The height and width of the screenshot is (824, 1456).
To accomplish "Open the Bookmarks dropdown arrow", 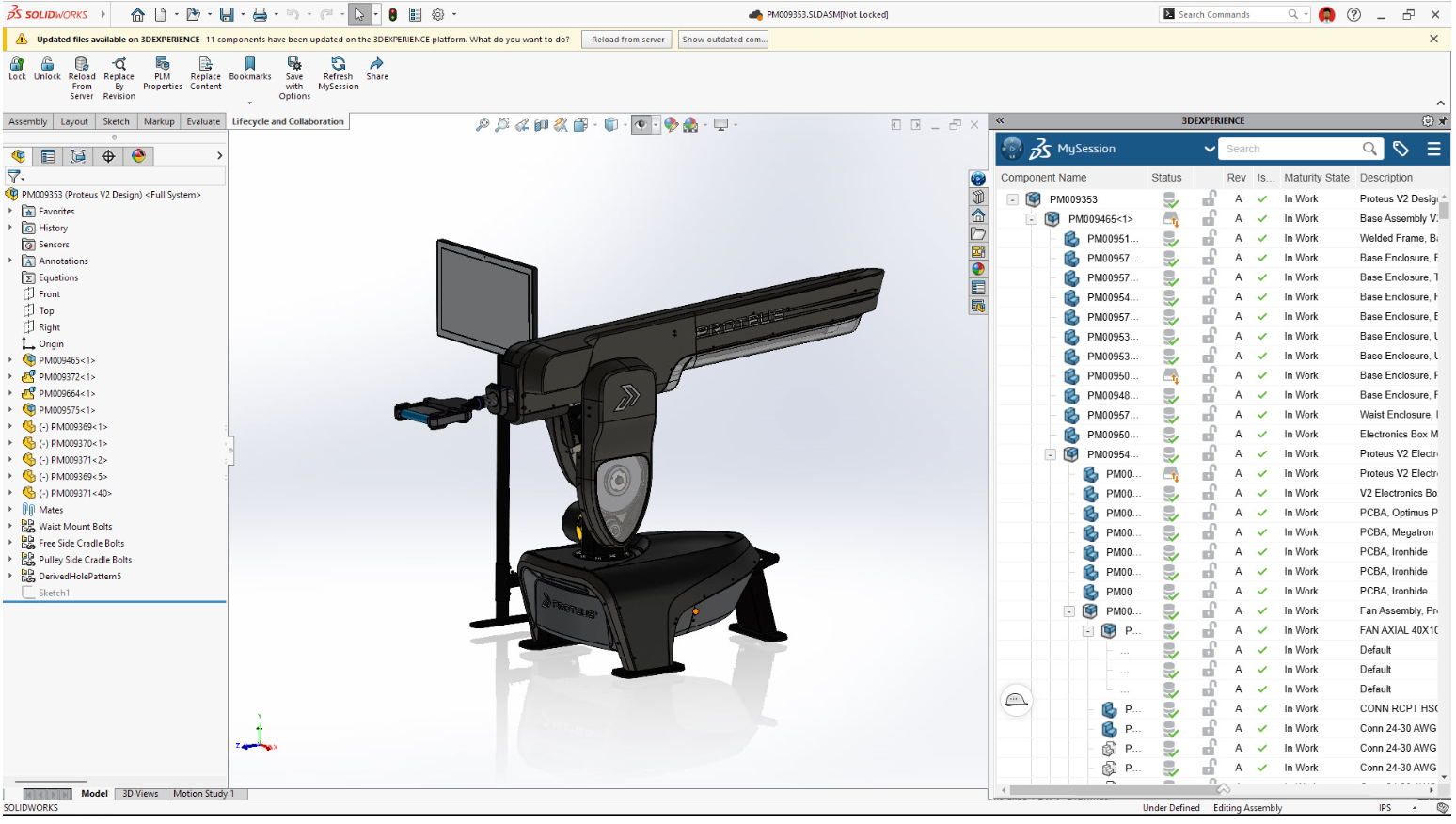I will point(250,103).
